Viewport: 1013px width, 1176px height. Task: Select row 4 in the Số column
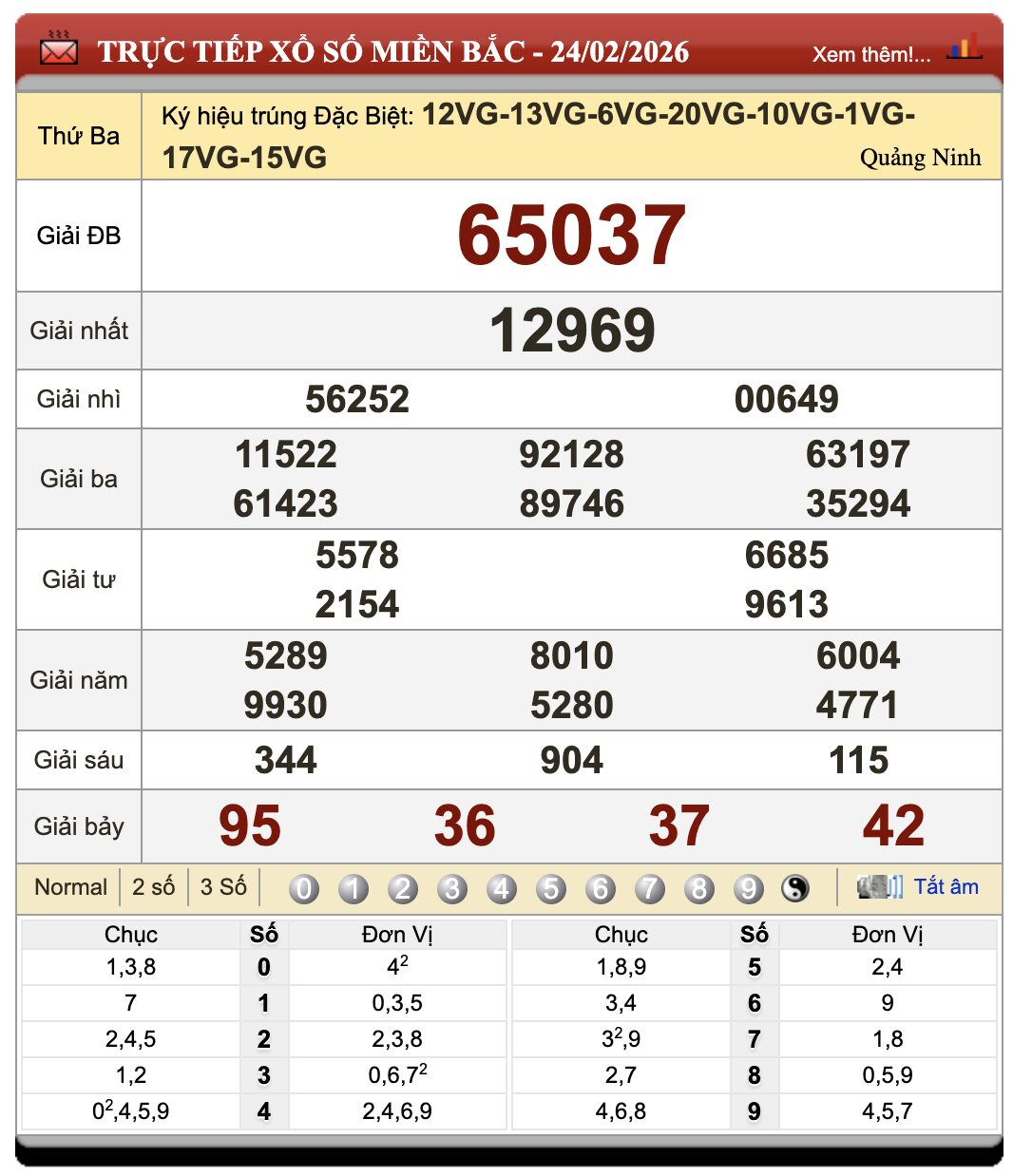point(264,1110)
